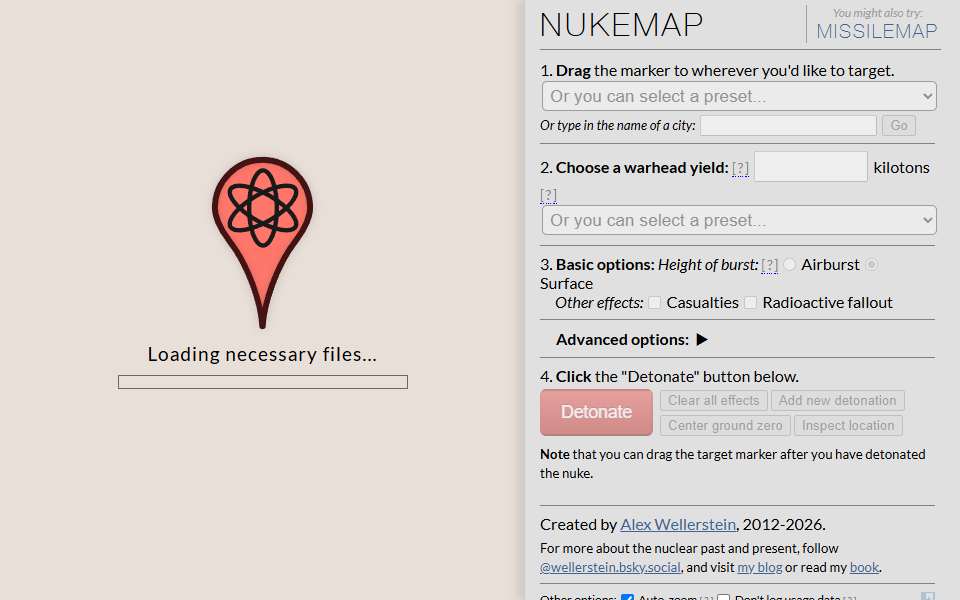Enable the Casualties checkbox
The height and width of the screenshot is (600, 960).
pos(654,302)
